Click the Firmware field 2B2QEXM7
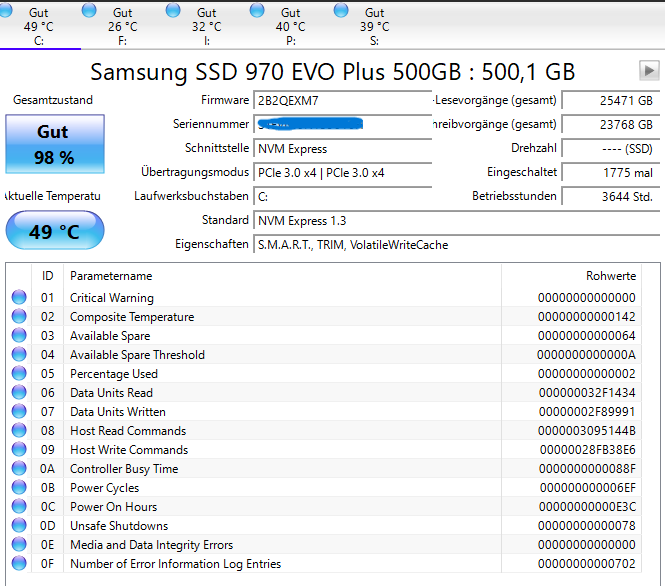This screenshot has height=586, width=665. [x=343, y=101]
